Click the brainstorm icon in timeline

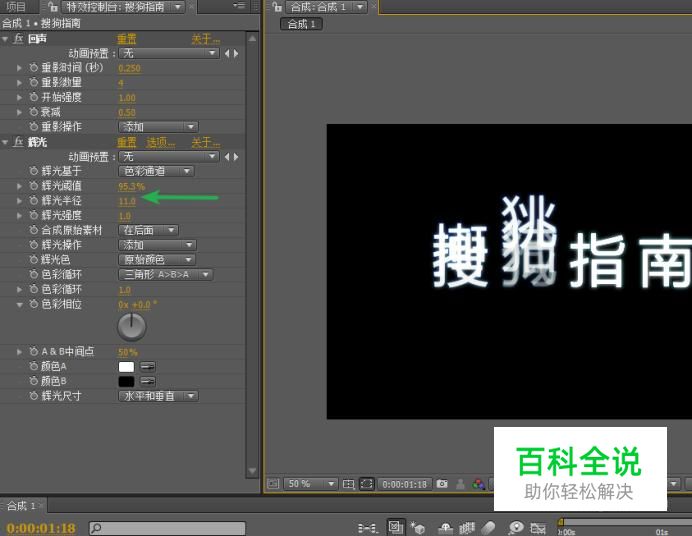point(515,528)
